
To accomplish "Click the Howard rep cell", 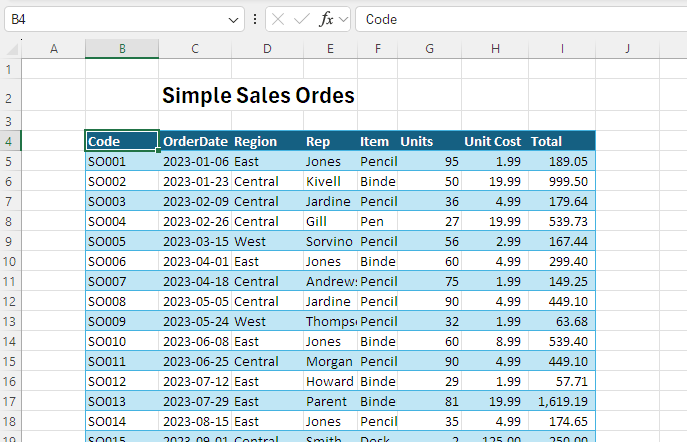I will pos(330,381).
